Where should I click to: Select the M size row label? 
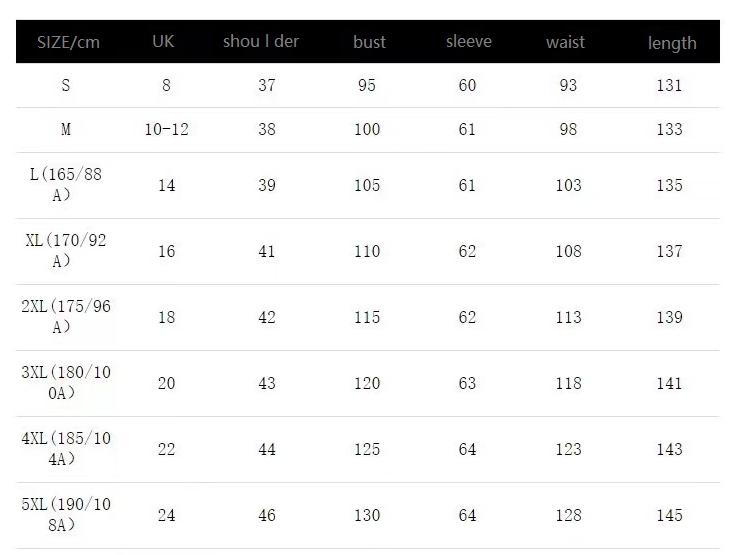pos(66,129)
